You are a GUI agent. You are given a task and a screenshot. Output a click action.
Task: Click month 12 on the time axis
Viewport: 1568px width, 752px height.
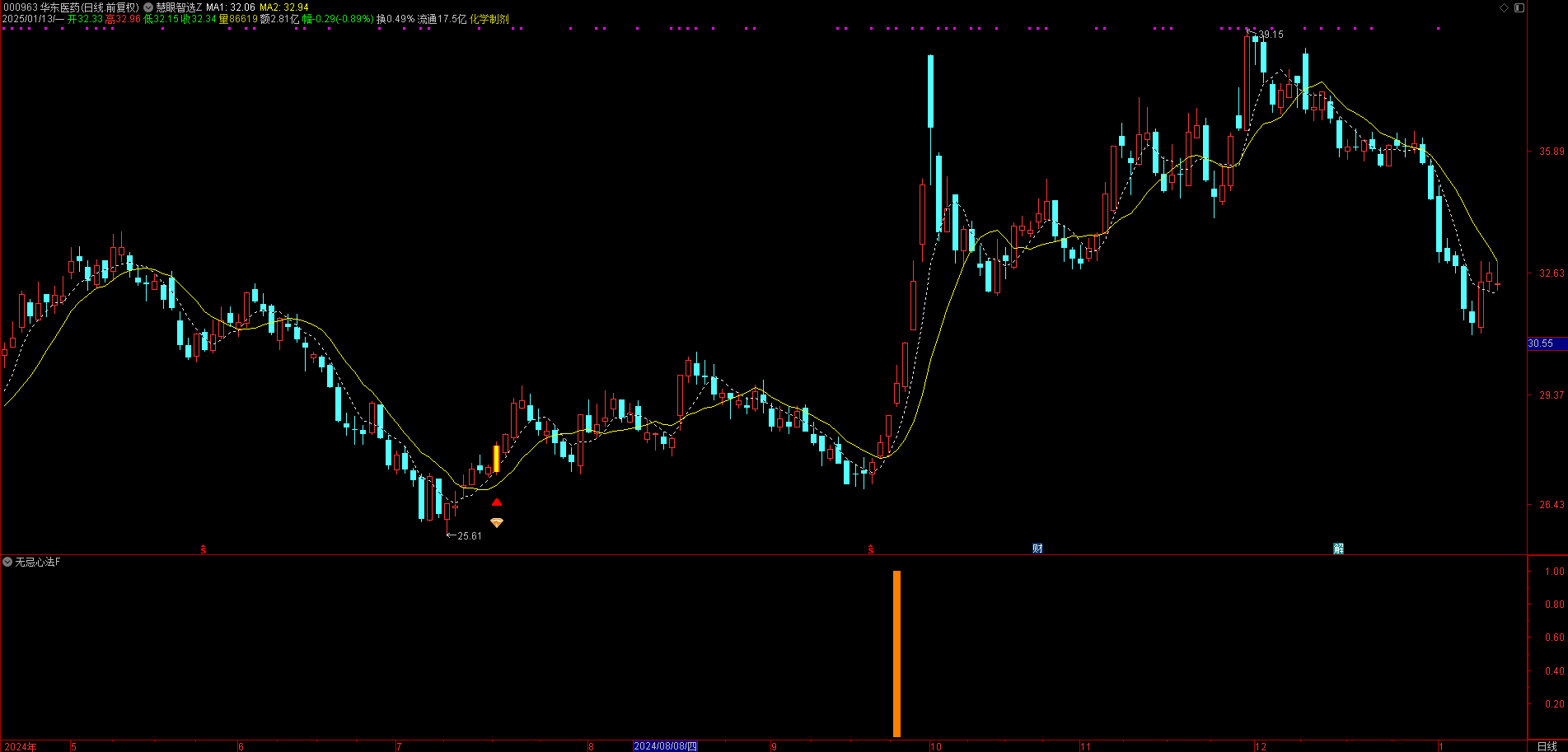[x=1261, y=747]
